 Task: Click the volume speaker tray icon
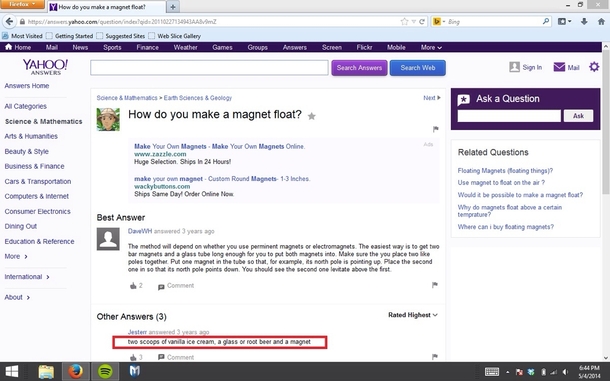pyautogui.click(x=565, y=372)
